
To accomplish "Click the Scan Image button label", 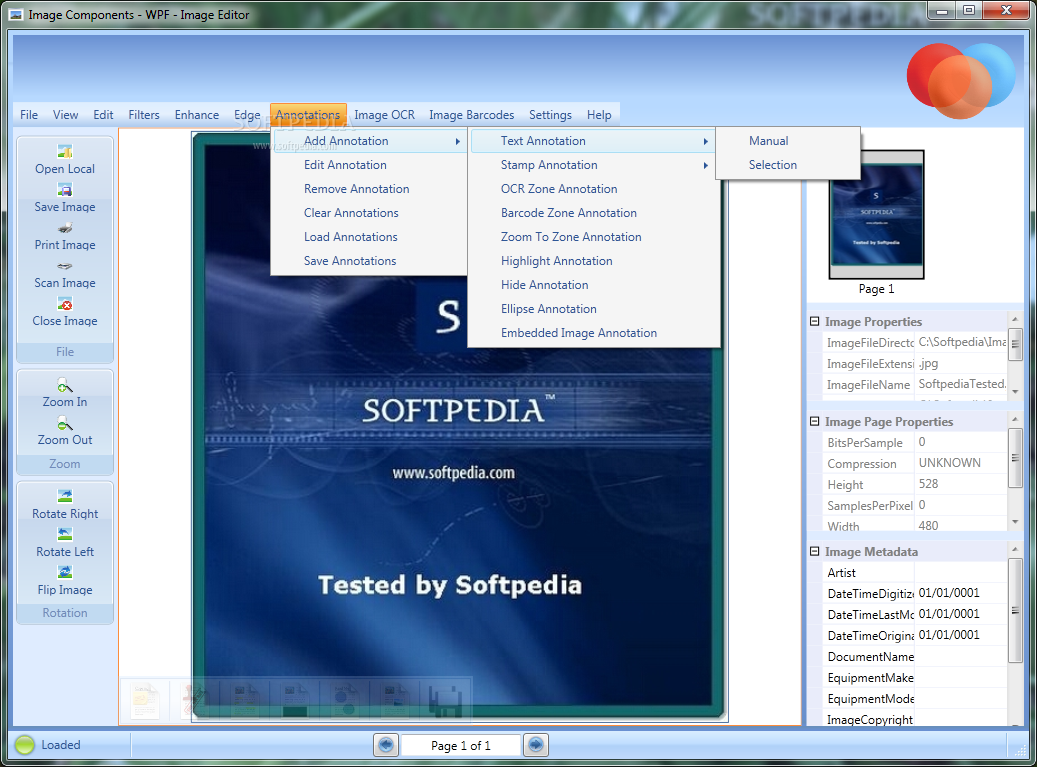I will point(65,283).
